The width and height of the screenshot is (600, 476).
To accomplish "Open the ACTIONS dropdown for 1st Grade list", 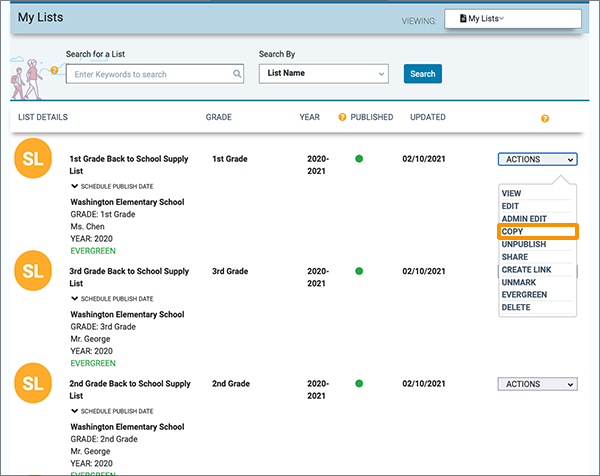I will (x=538, y=159).
